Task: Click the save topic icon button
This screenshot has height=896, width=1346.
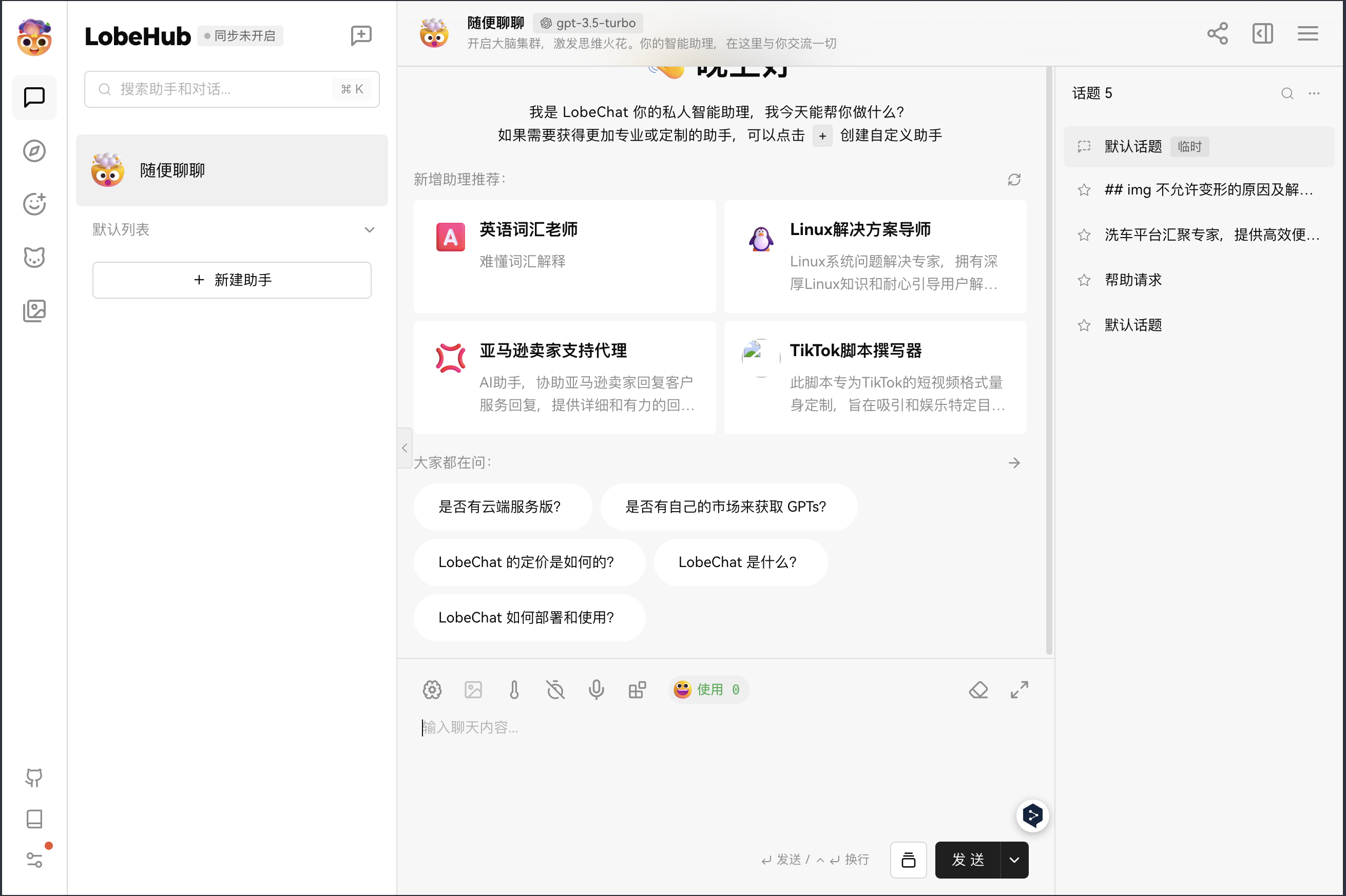Action: point(908,860)
